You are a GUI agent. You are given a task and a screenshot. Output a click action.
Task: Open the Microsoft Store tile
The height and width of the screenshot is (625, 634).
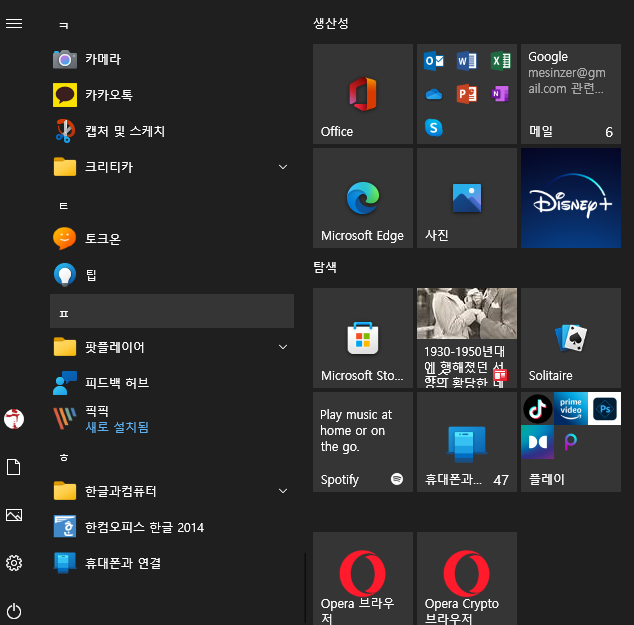[x=363, y=338]
